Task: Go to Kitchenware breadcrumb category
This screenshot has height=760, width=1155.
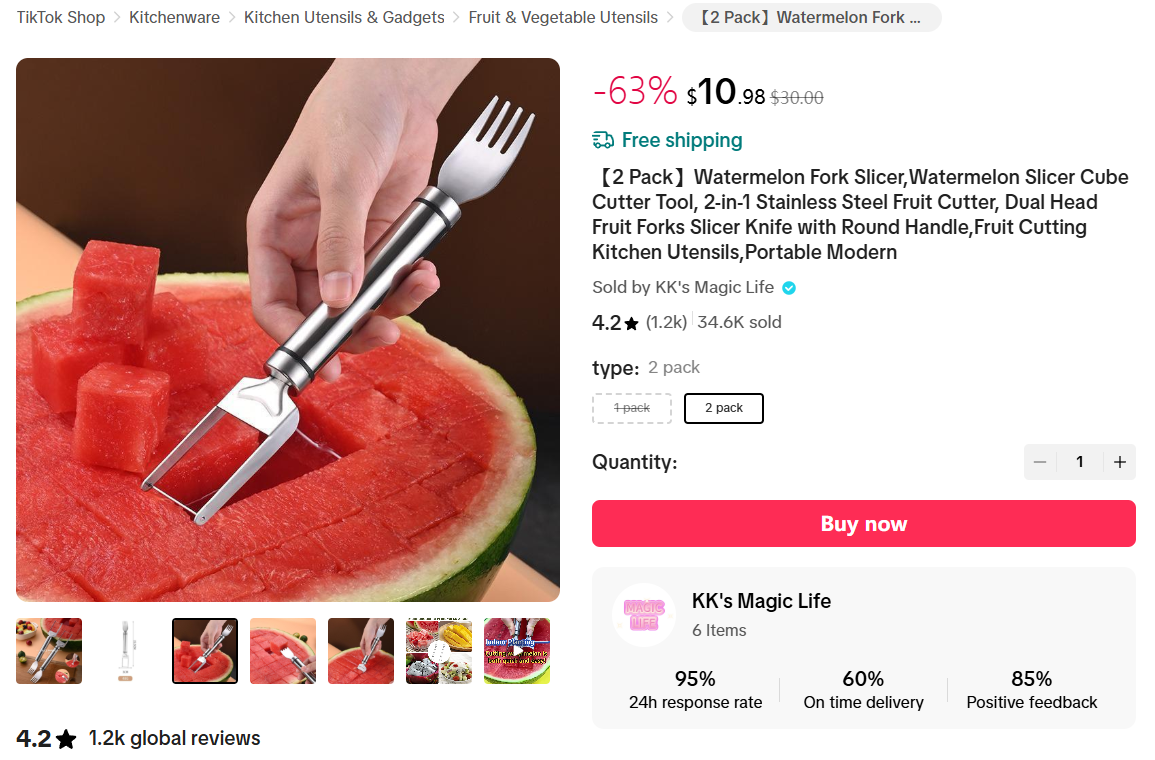Action: [x=175, y=18]
